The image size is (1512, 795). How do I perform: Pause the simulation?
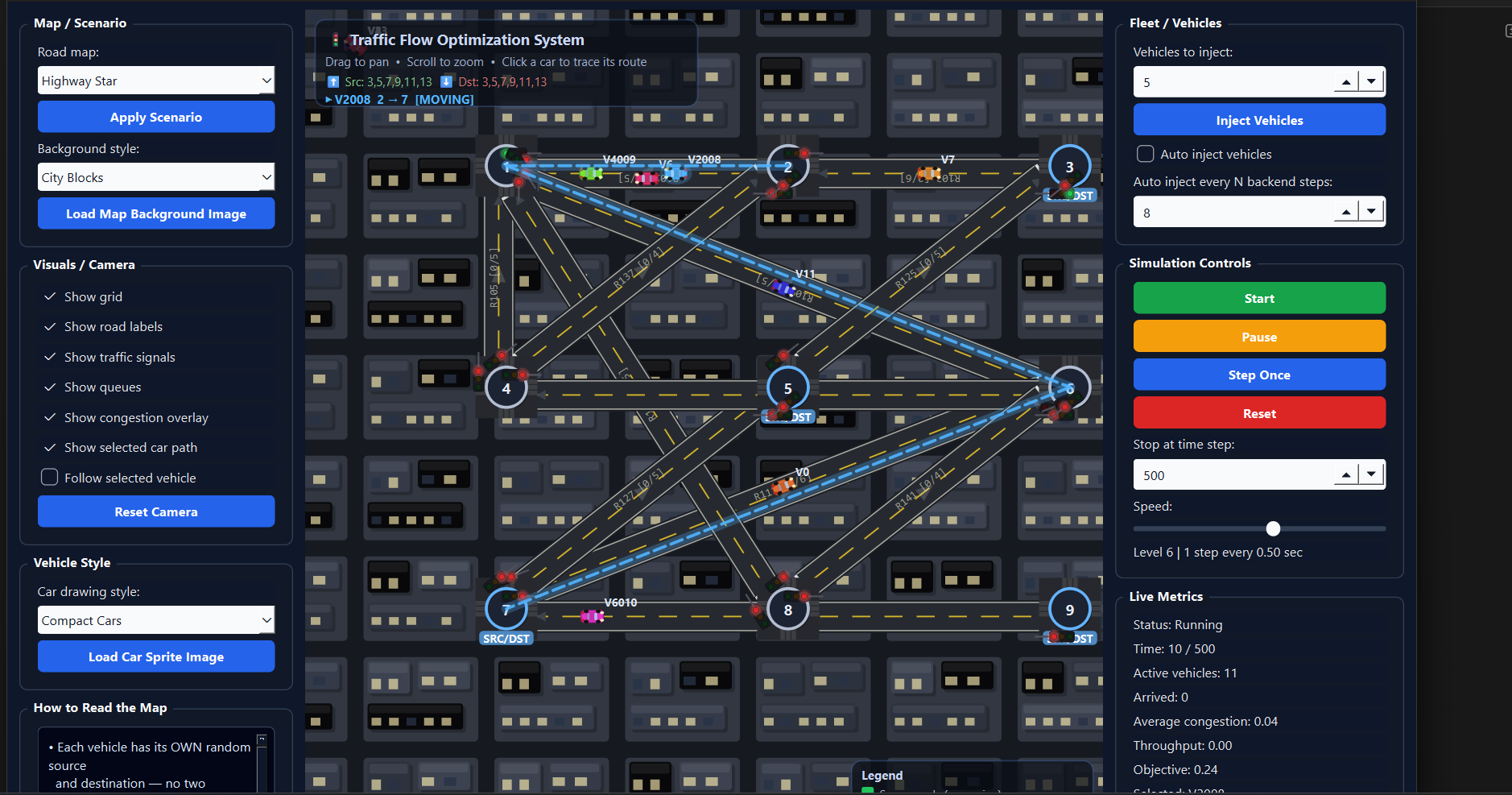coord(1259,337)
